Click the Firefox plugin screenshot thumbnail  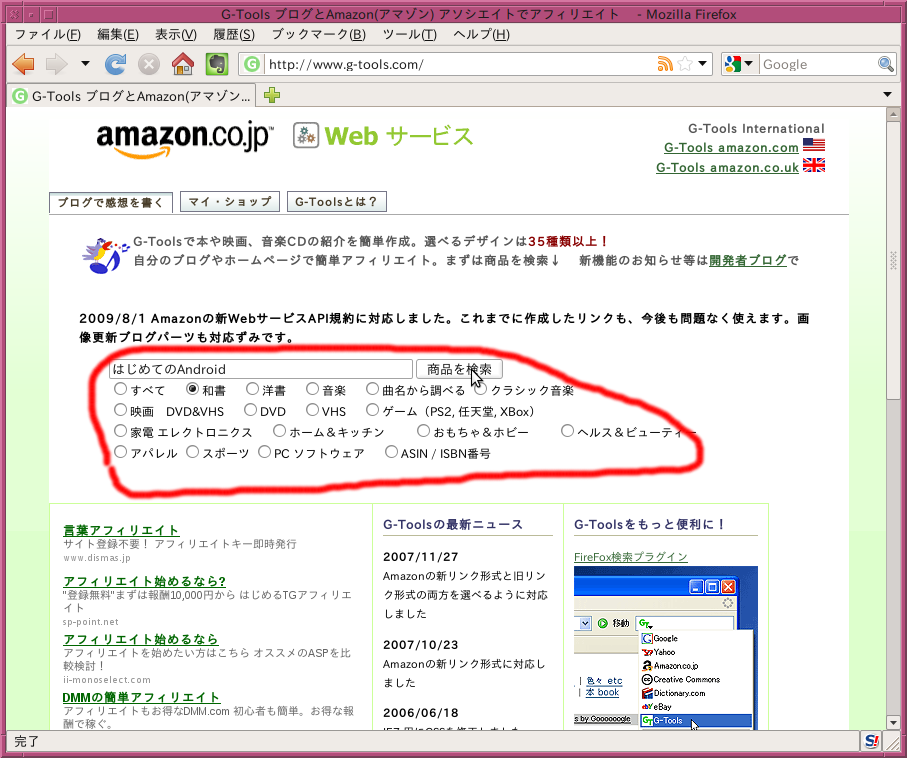(x=666, y=647)
